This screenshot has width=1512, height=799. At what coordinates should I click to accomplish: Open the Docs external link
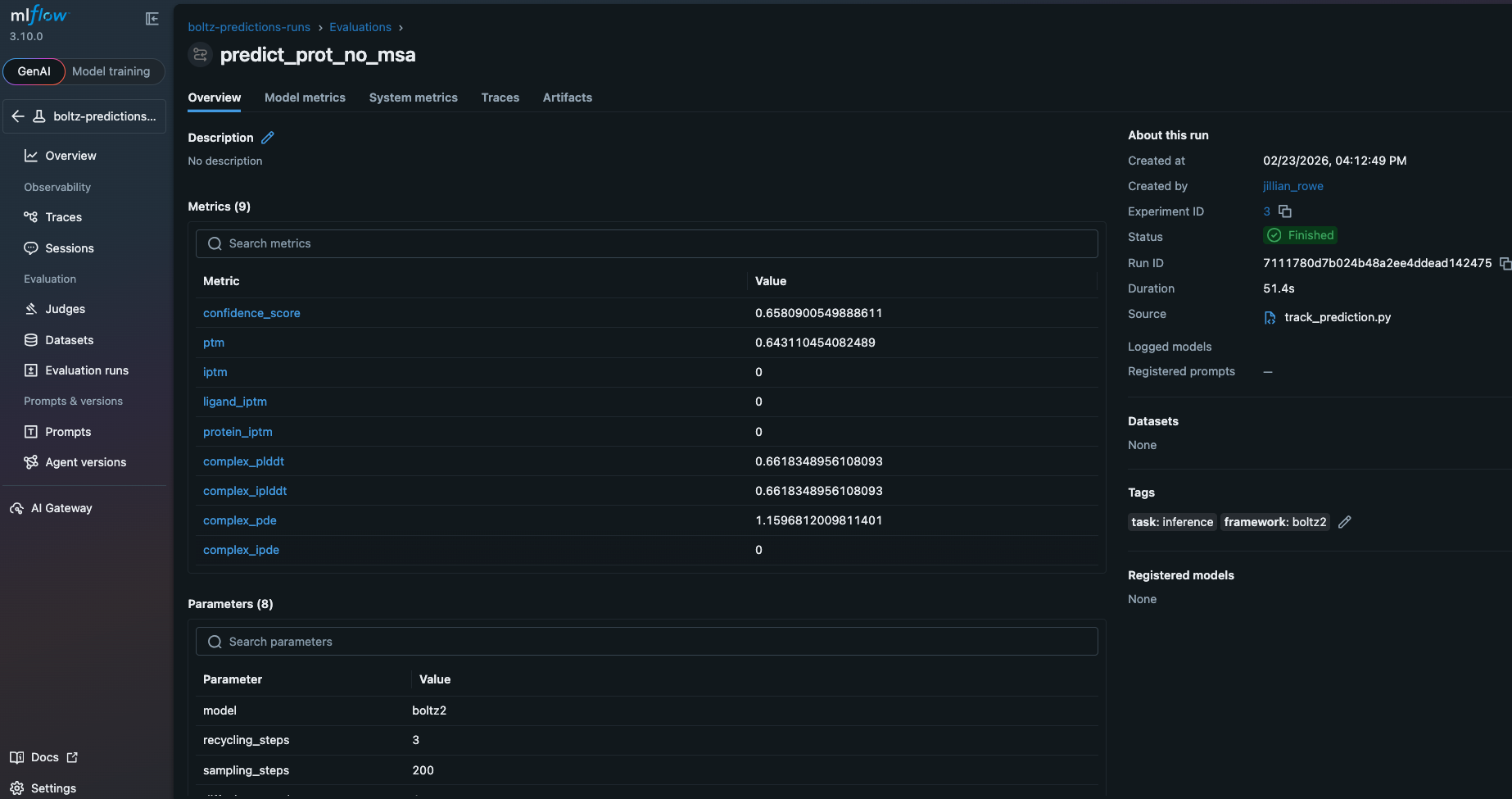click(x=45, y=757)
